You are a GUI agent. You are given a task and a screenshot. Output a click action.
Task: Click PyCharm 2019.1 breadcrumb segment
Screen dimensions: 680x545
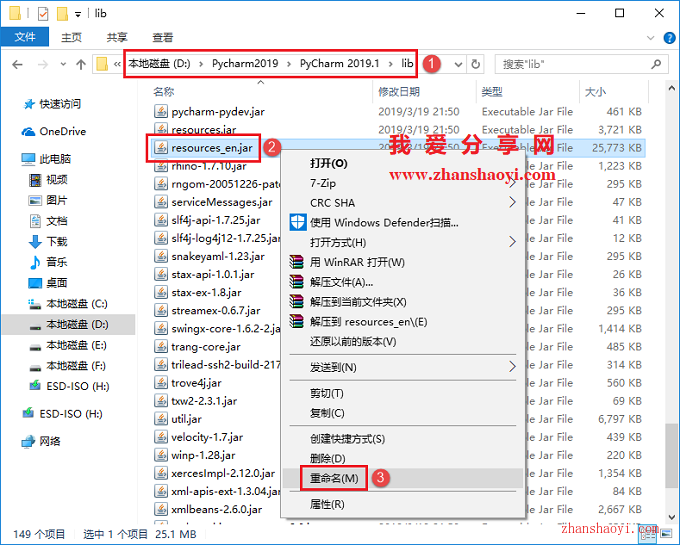340,64
